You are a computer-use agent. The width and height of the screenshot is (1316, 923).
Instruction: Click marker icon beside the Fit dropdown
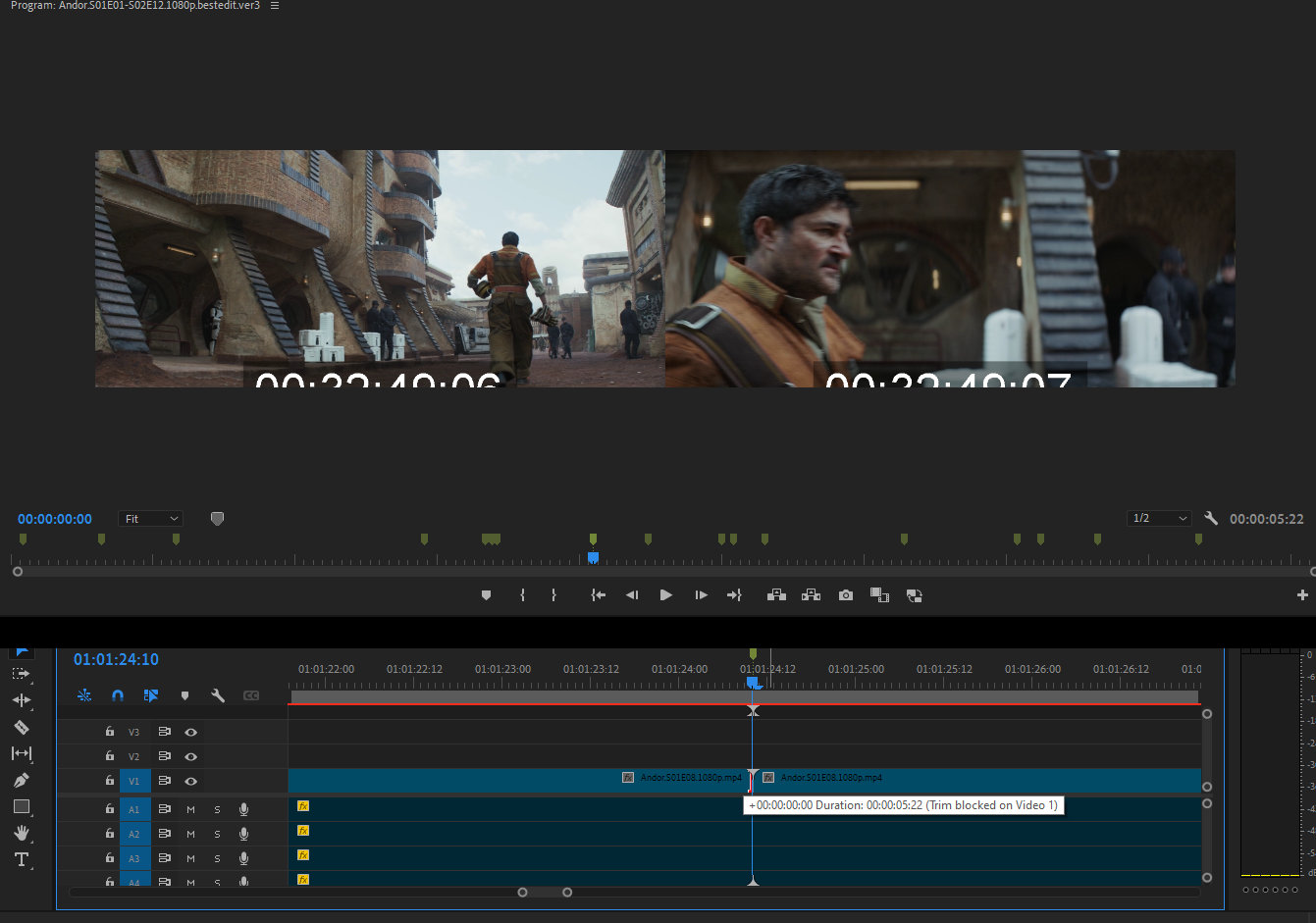click(218, 519)
